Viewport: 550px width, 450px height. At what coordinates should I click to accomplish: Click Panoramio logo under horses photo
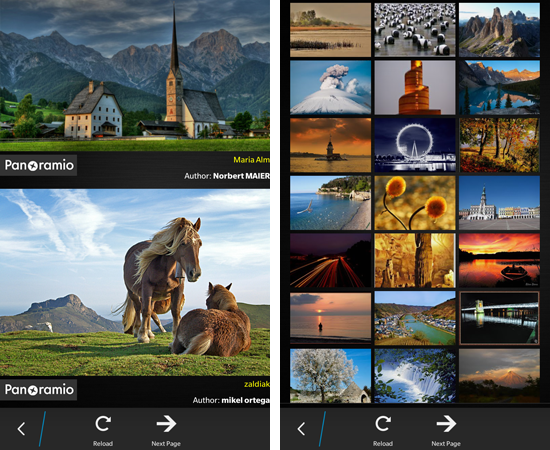[39, 390]
